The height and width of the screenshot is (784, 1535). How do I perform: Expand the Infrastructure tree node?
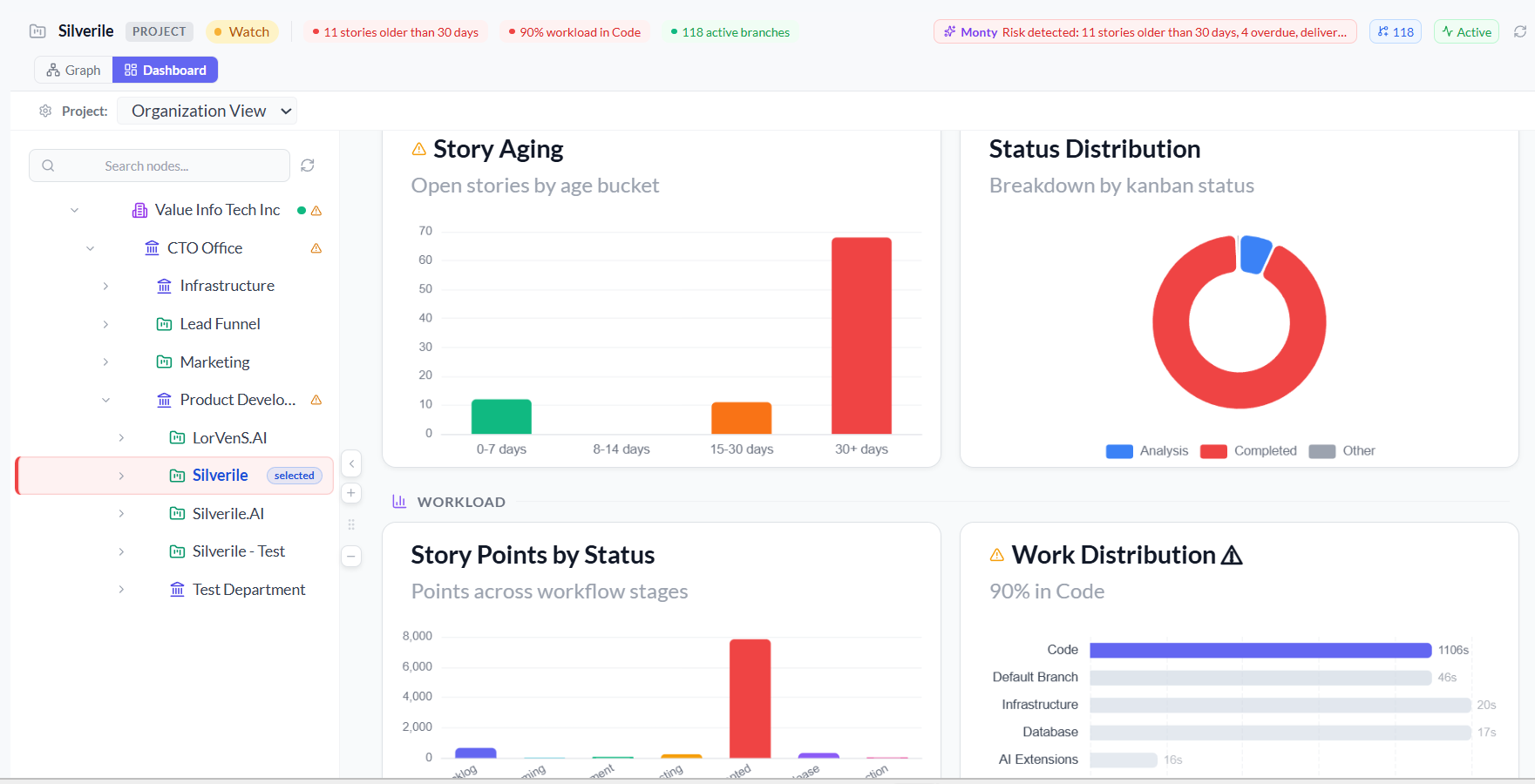(x=105, y=286)
